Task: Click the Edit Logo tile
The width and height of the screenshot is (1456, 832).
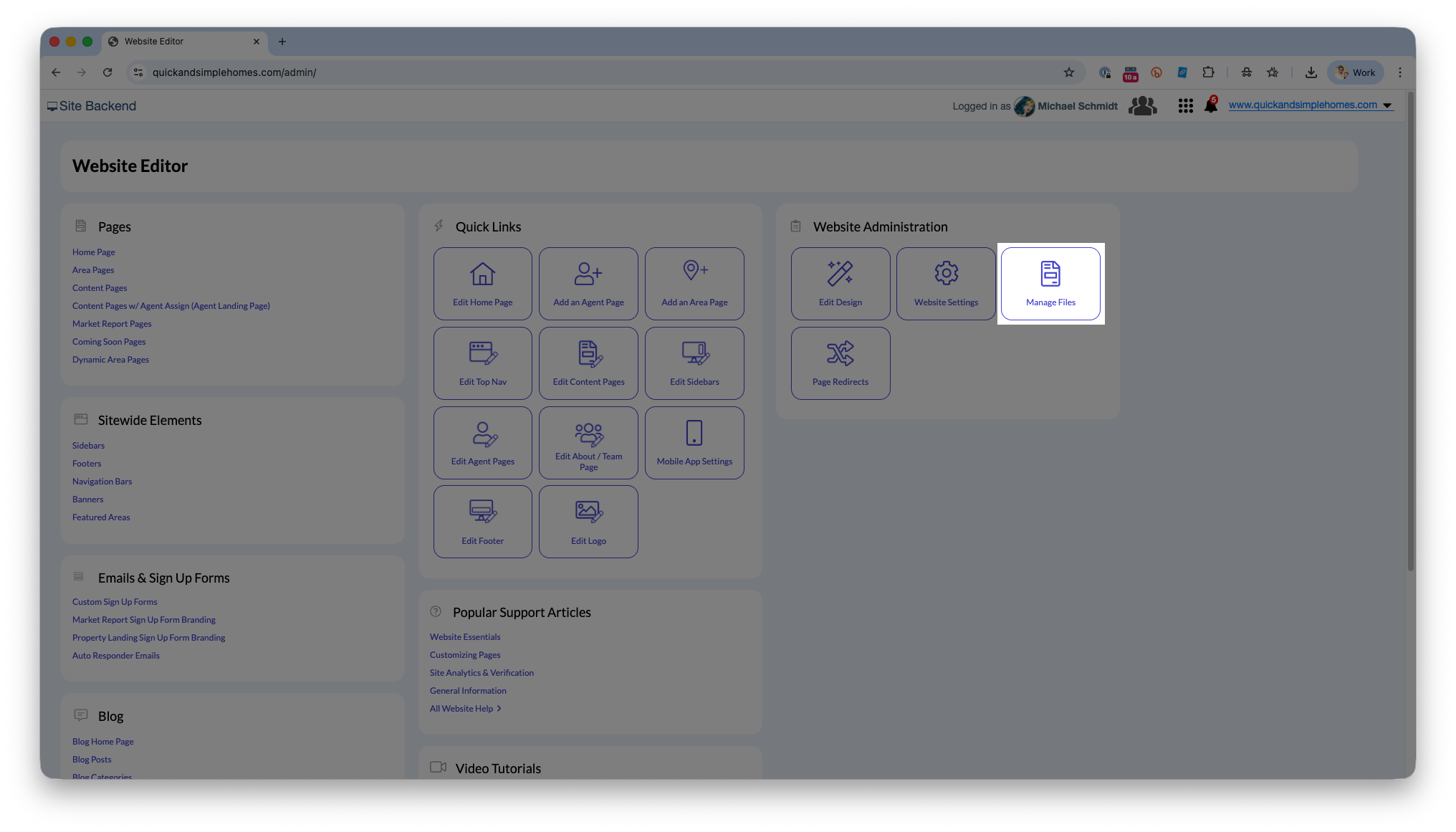Action: [588, 522]
